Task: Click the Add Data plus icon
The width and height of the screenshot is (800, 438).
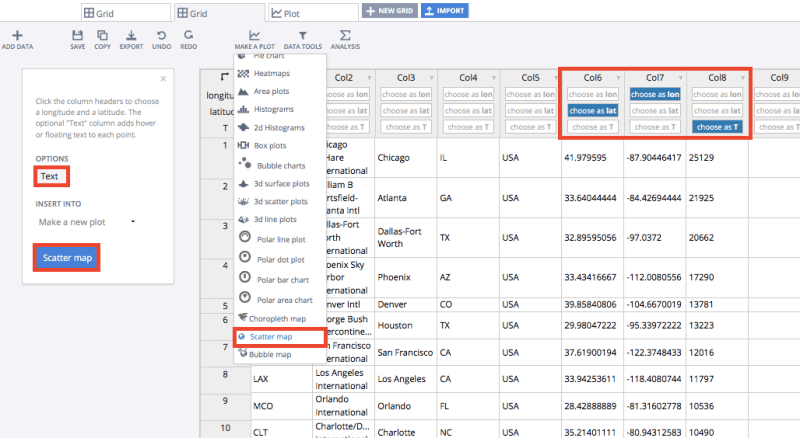Action: point(17,35)
